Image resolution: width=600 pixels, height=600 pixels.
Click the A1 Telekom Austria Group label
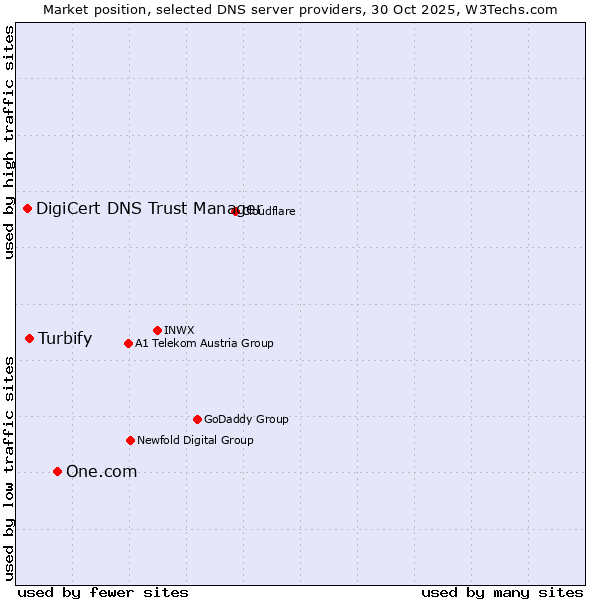point(204,343)
